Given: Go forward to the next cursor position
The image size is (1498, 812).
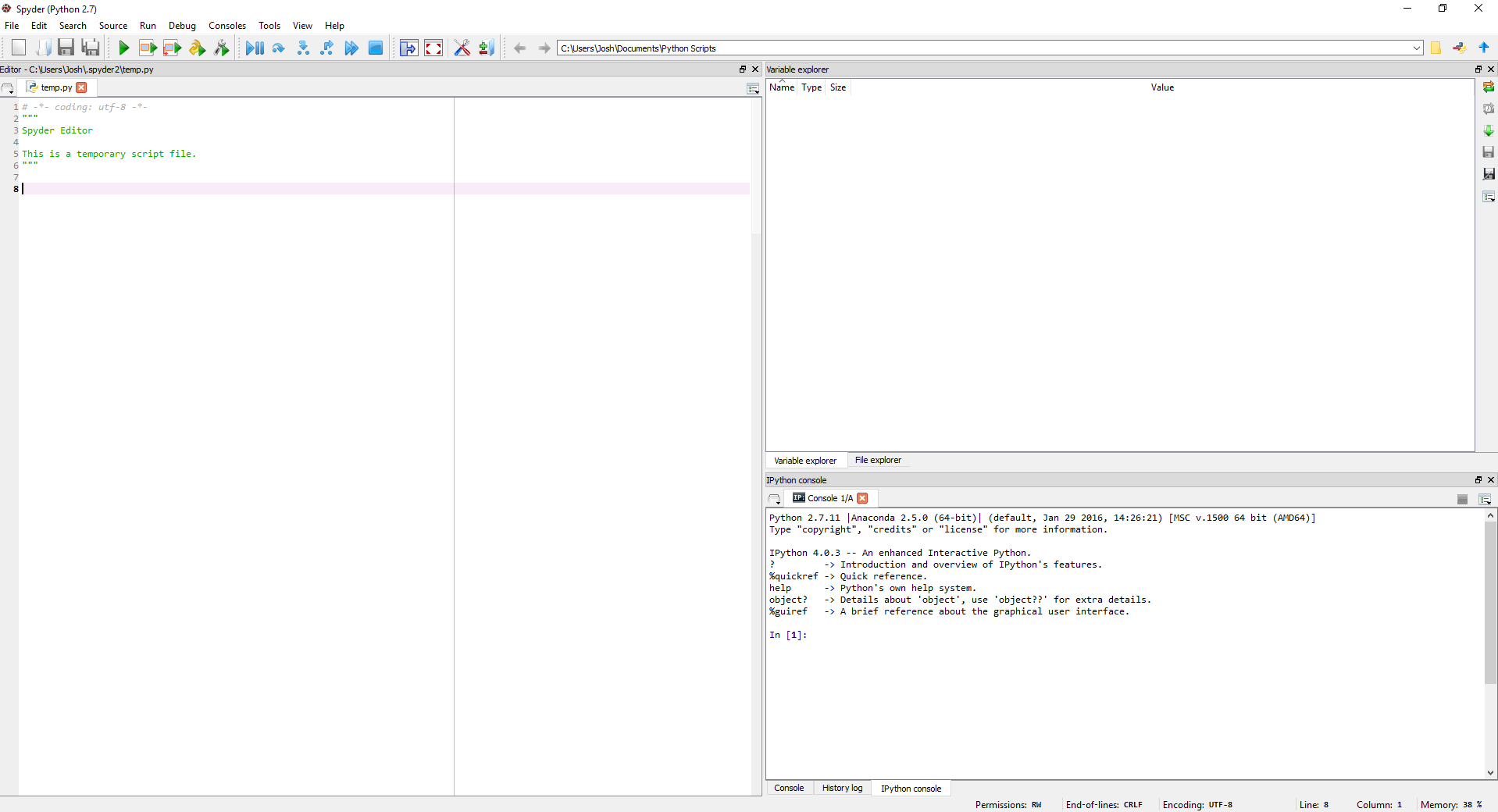Looking at the screenshot, I should pyautogui.click(x=544, y=48).
